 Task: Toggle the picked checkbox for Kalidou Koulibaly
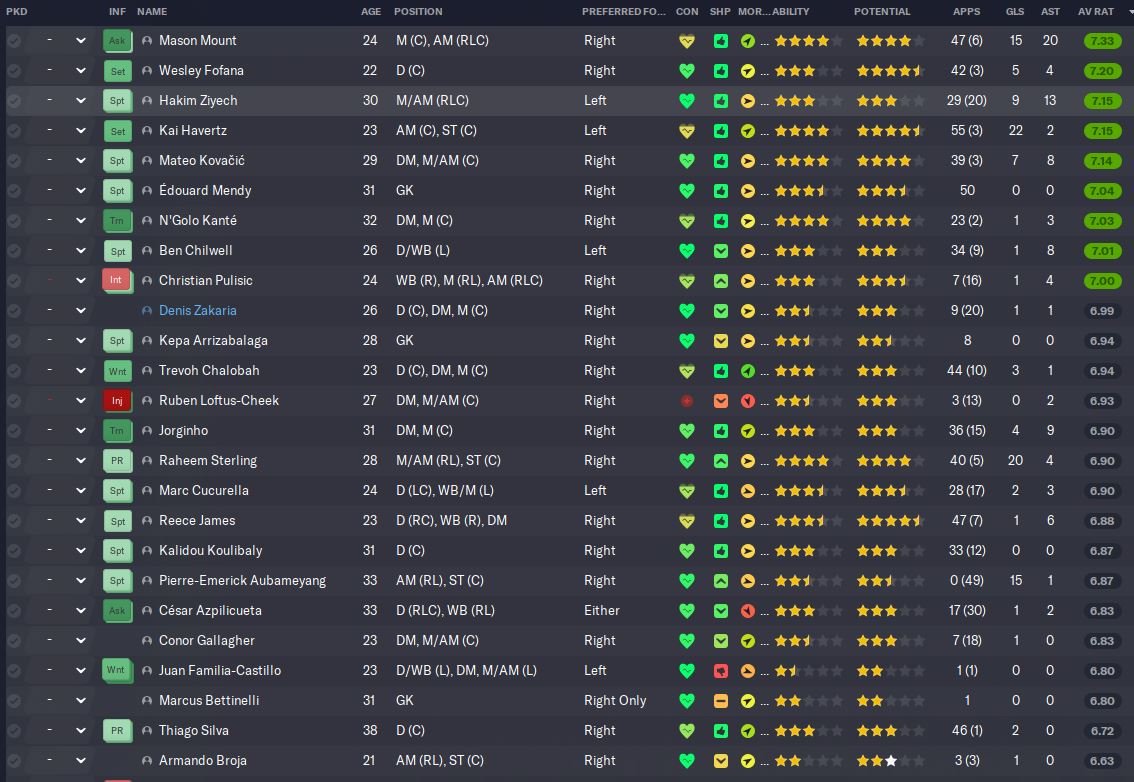pos(14,551)
